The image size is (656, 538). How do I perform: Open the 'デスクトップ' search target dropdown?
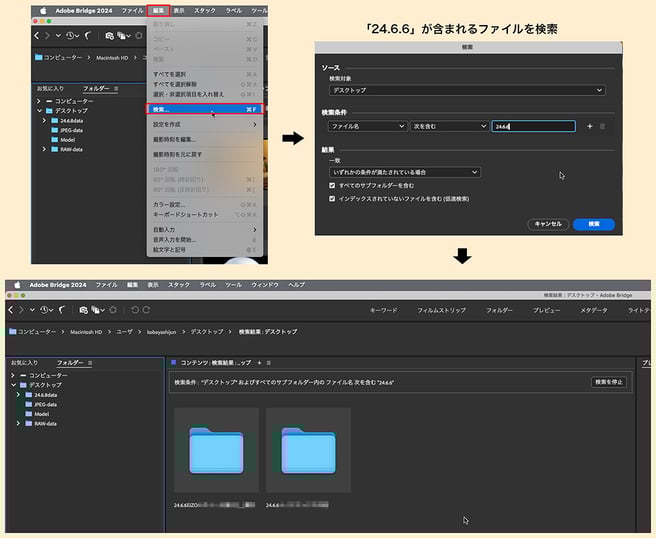click(465, 90)
